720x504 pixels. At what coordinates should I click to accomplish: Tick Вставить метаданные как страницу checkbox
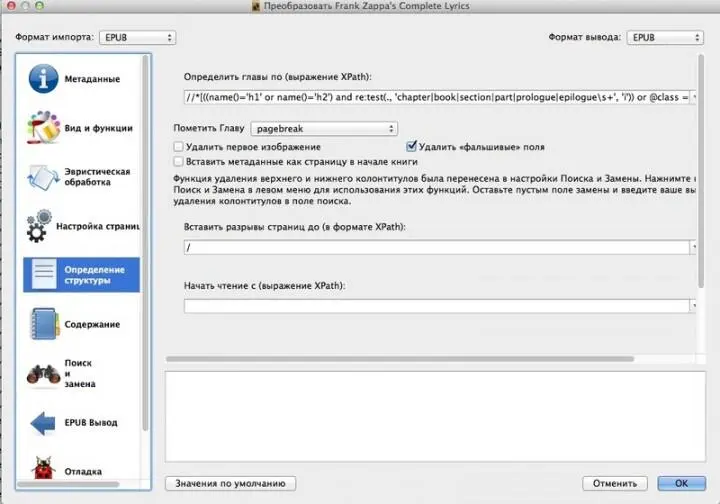pyautogui.click(x=178, y=161)
